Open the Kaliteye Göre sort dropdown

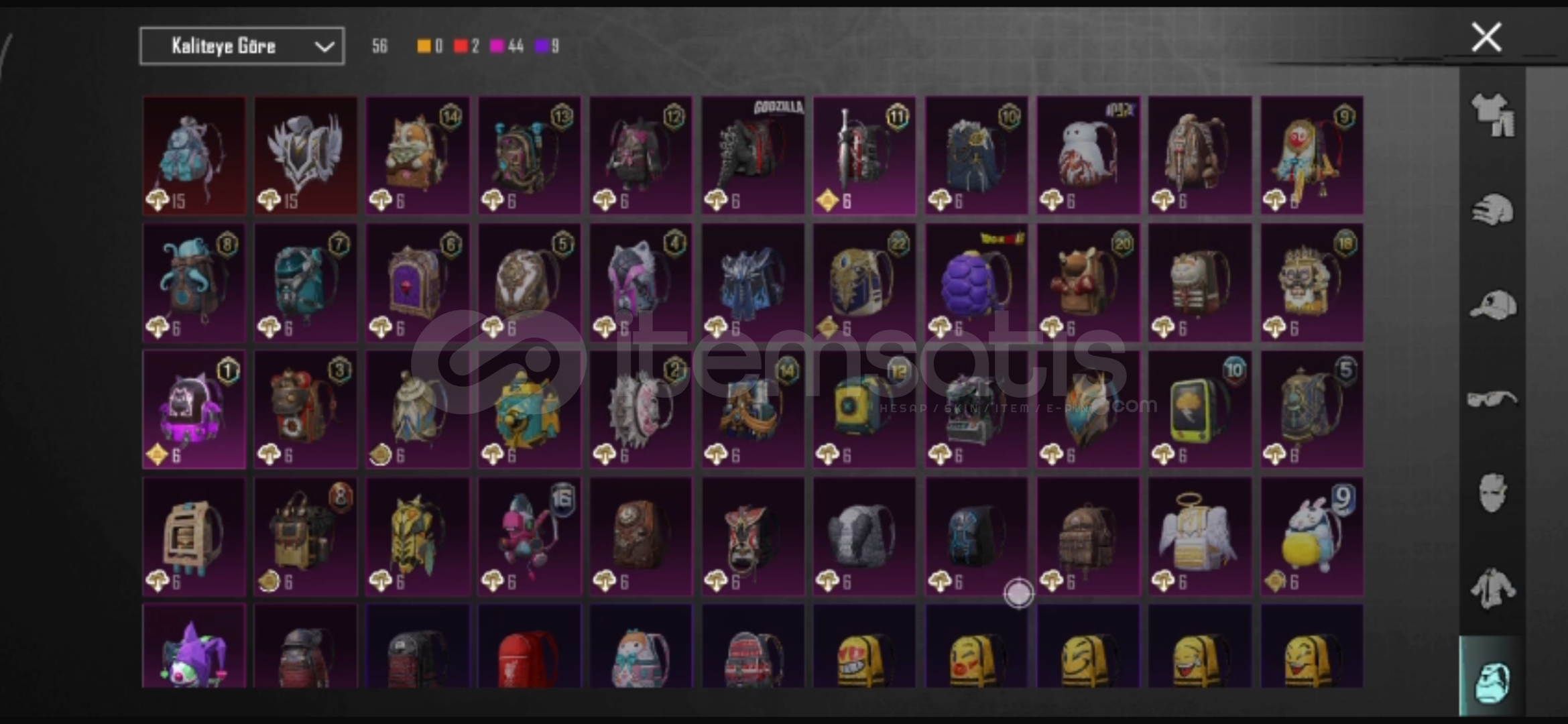pos(242,46)
